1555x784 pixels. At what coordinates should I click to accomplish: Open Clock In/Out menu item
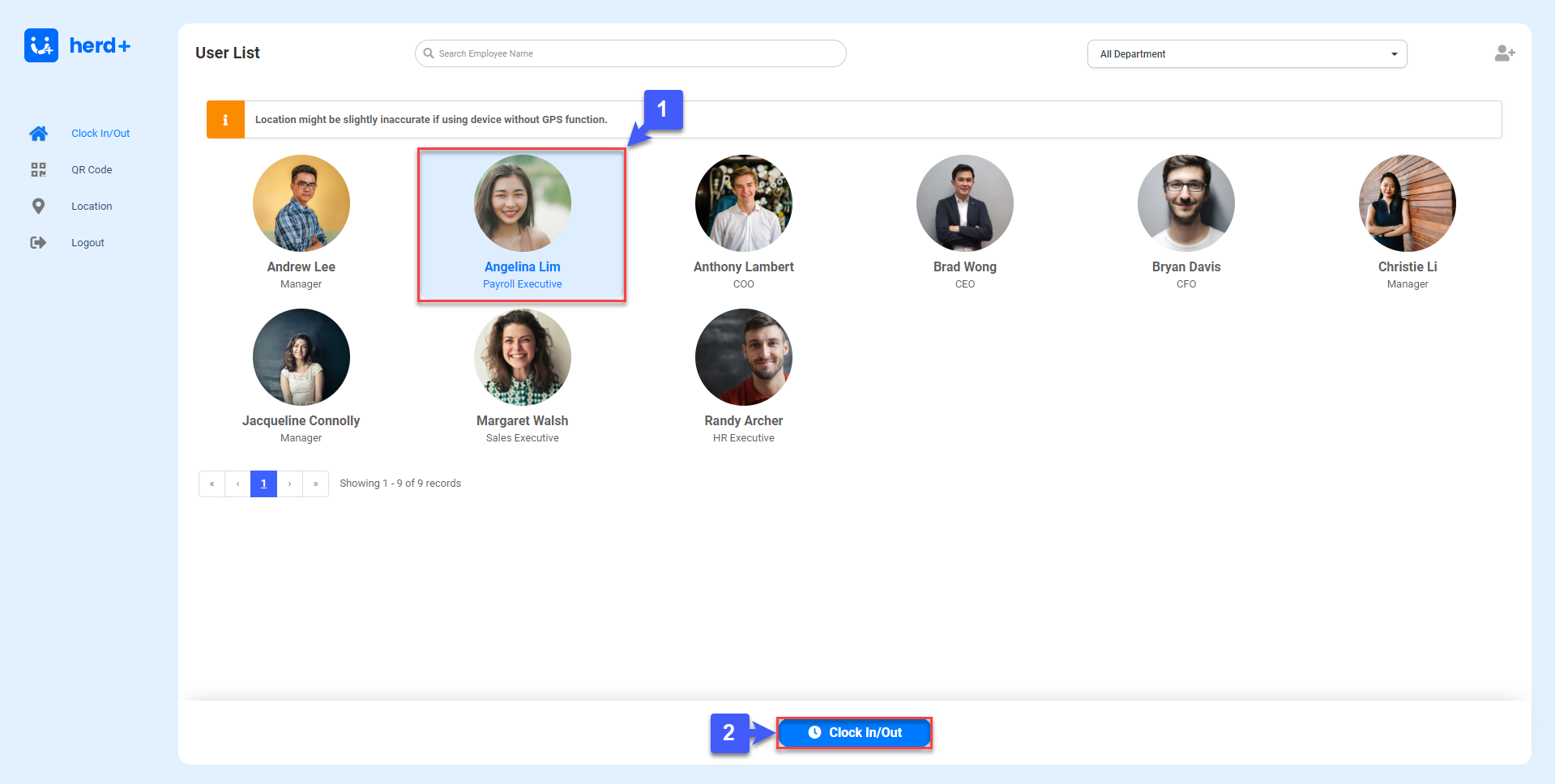click(100, 134)
